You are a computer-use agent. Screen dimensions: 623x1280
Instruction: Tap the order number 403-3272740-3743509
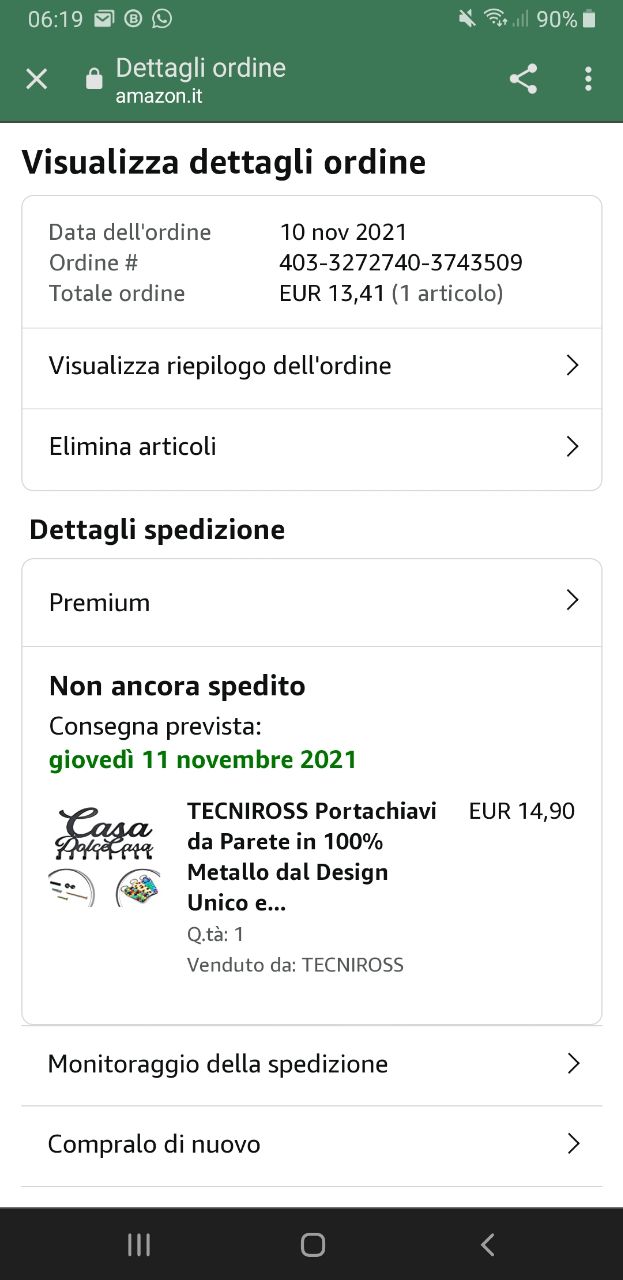[401, 263]
